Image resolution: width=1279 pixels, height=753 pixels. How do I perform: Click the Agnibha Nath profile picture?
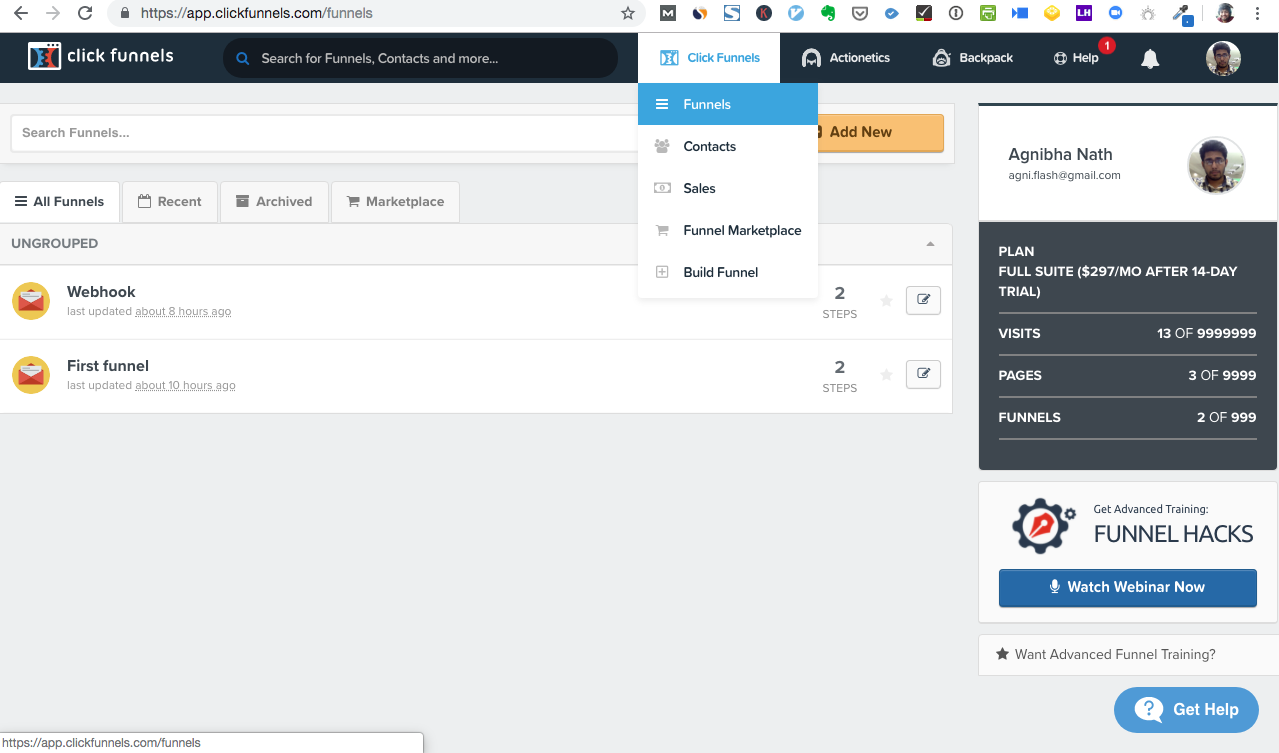(x=1216, y=165)
